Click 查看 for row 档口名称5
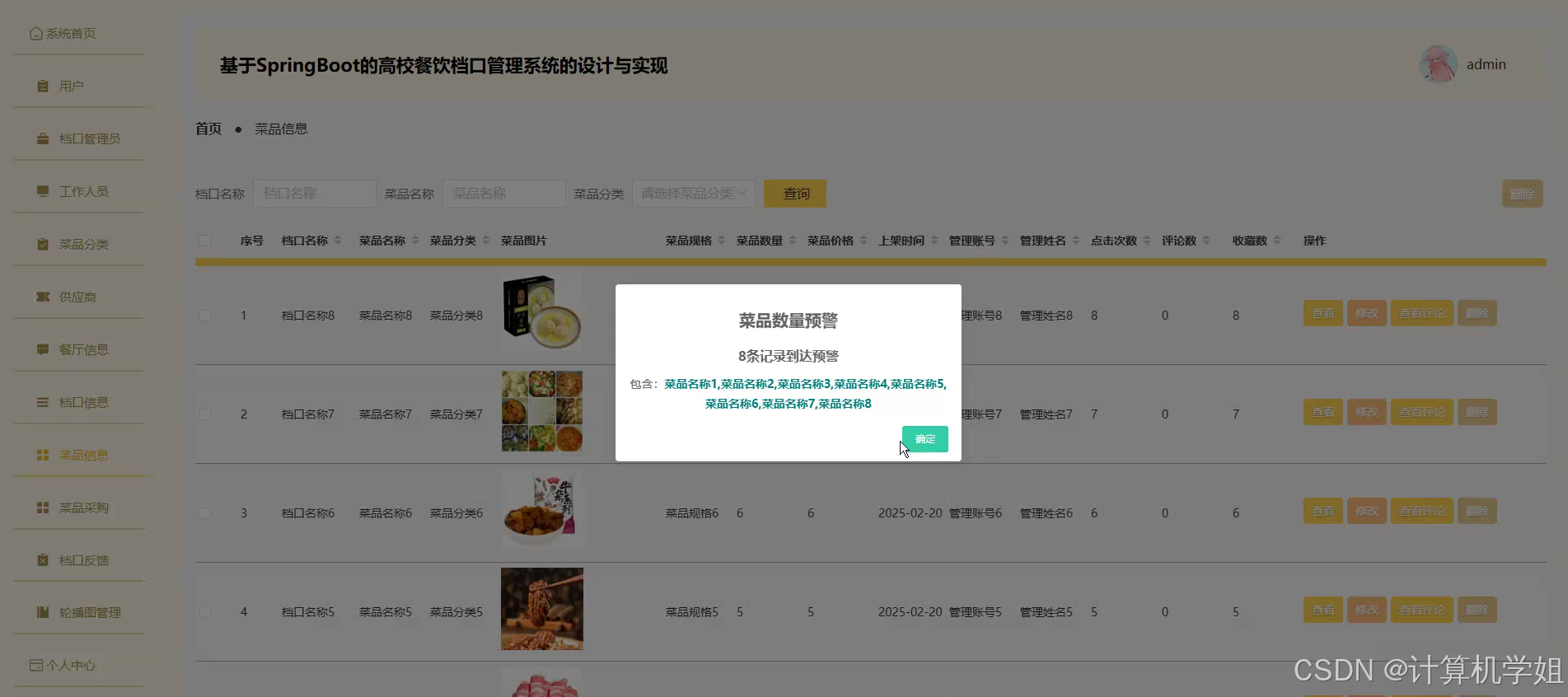This screenshot has width=1568, height=697. (x=1323, y=610)
